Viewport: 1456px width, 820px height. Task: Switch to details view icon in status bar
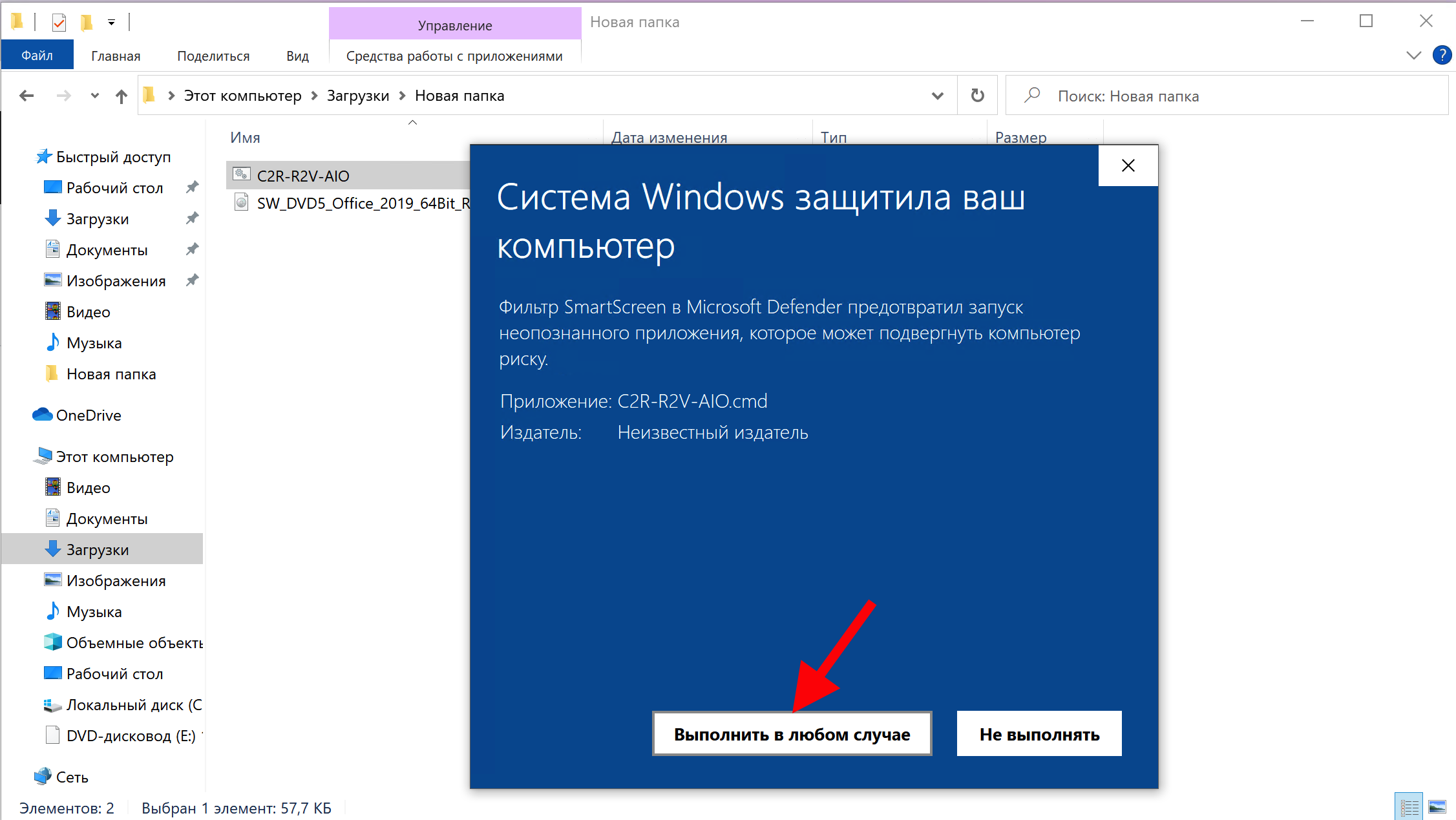click(1409, 807)
